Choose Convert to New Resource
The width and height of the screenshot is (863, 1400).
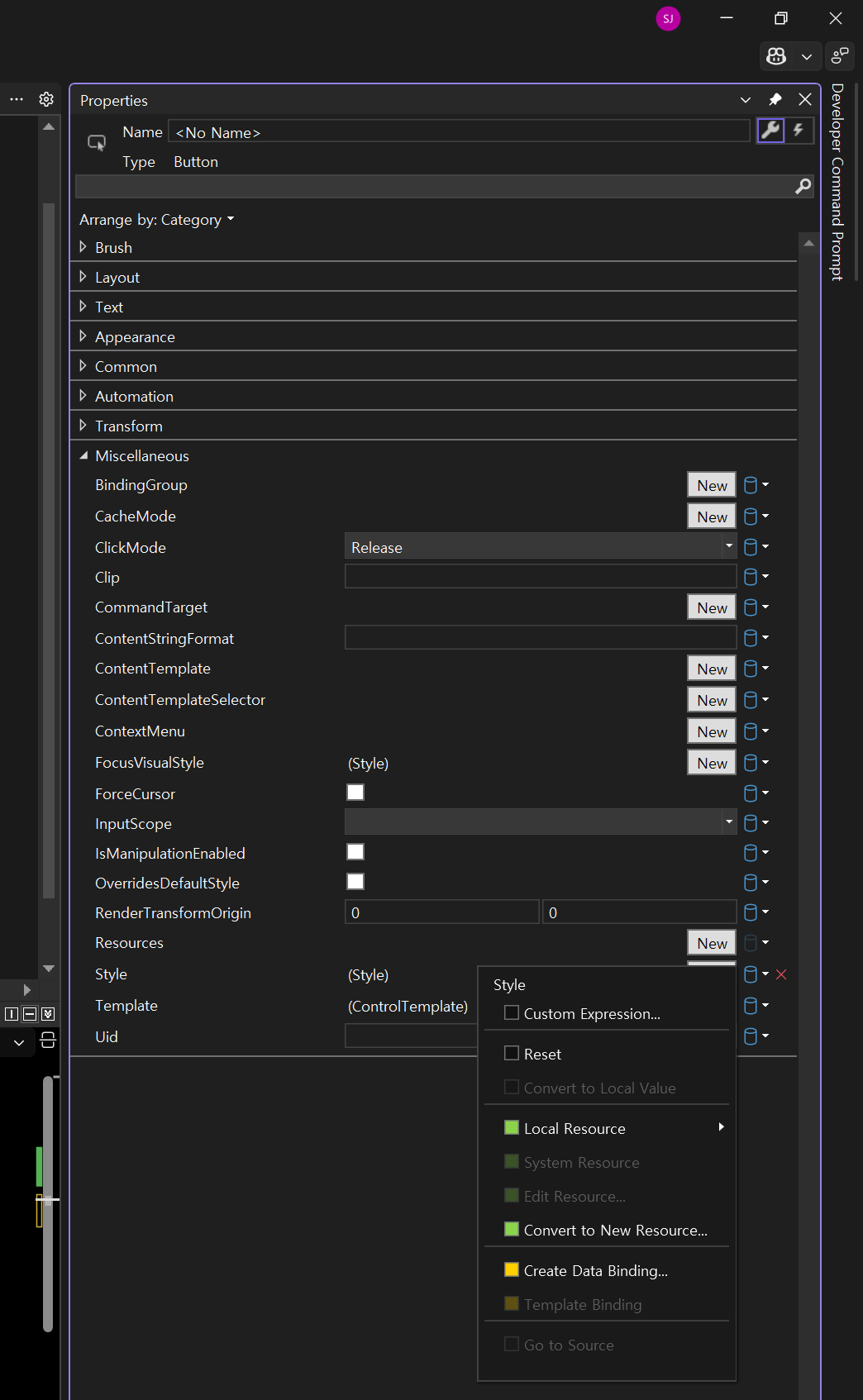pos(607,1230)
